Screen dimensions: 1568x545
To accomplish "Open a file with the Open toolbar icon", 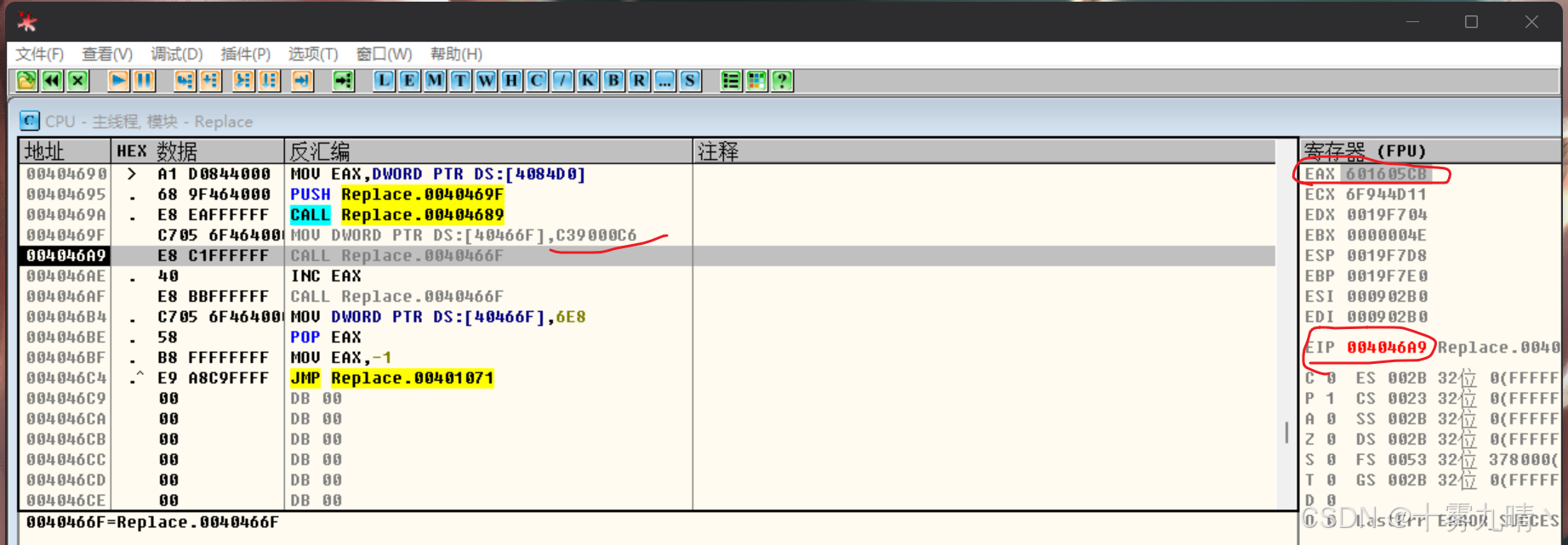I will [x=26, y=81].
